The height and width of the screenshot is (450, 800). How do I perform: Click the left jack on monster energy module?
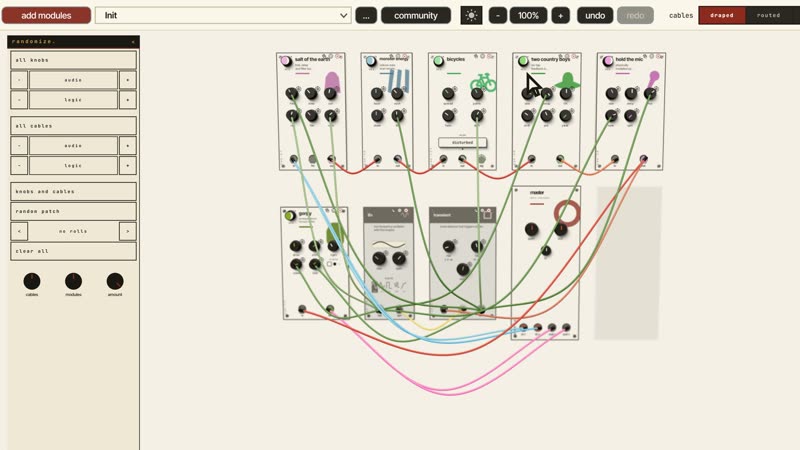coord(378,159)
